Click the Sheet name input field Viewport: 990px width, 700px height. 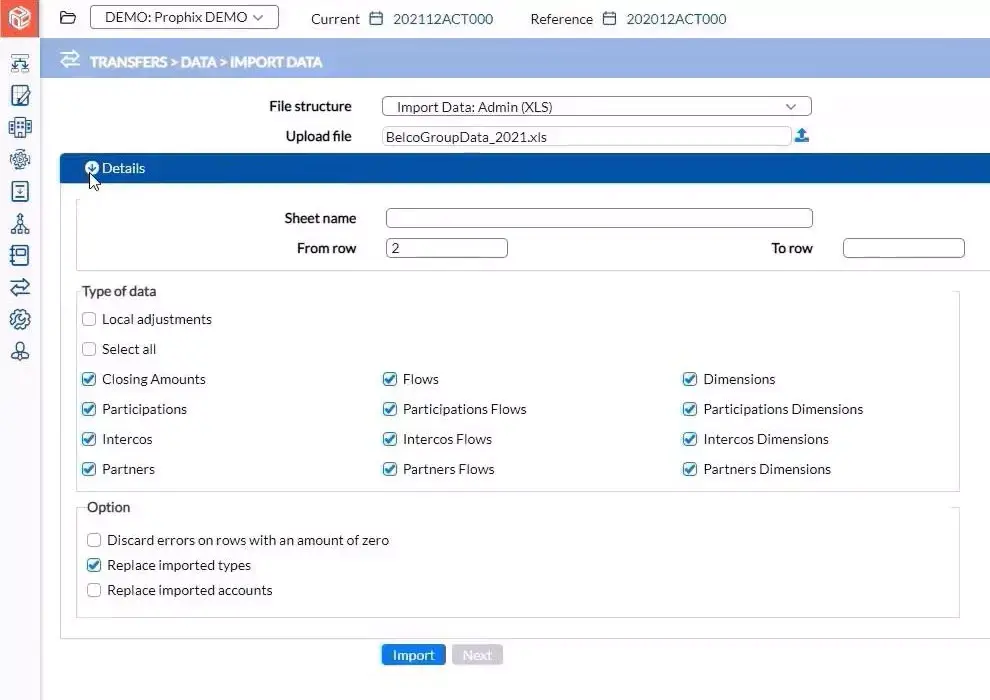click(599, 218)
